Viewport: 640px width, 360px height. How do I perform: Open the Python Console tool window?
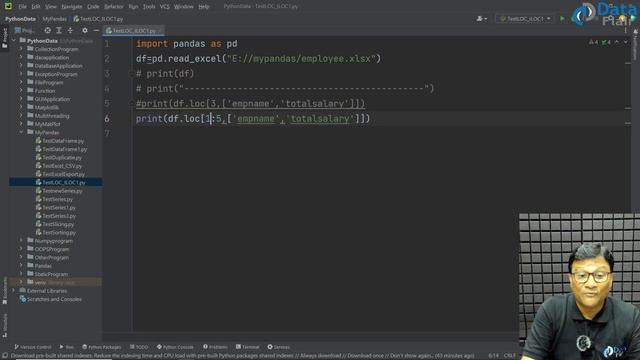(175, 347)
